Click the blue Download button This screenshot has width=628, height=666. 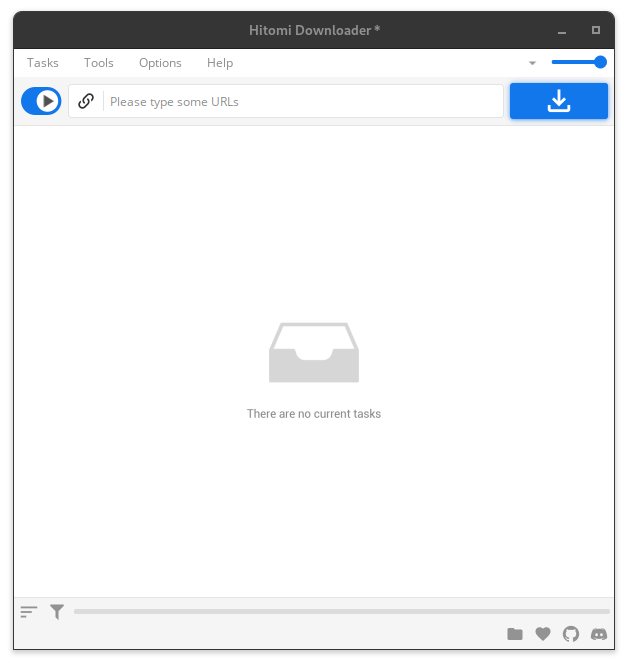559,101
